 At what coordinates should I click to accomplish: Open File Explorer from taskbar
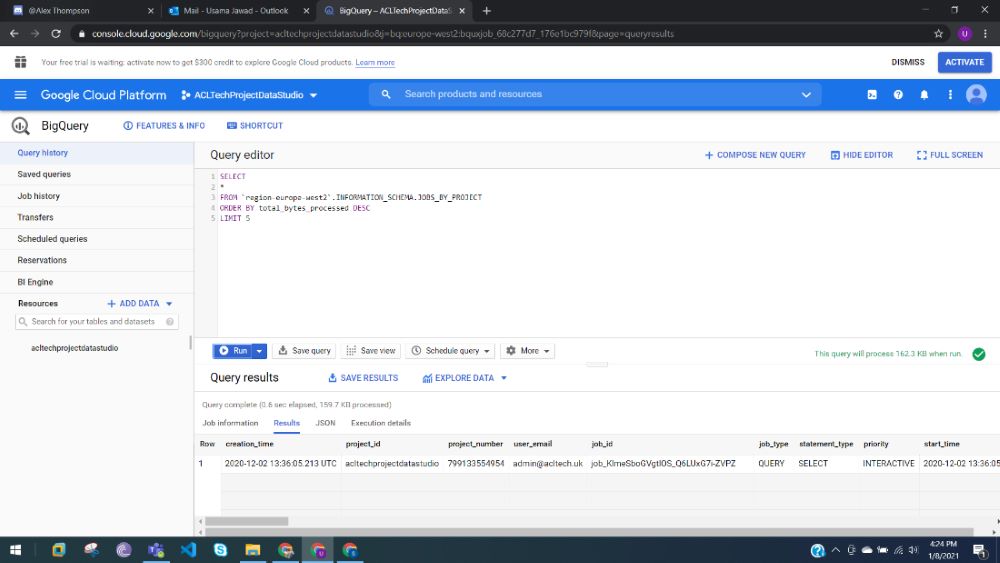tap(253, 550)
